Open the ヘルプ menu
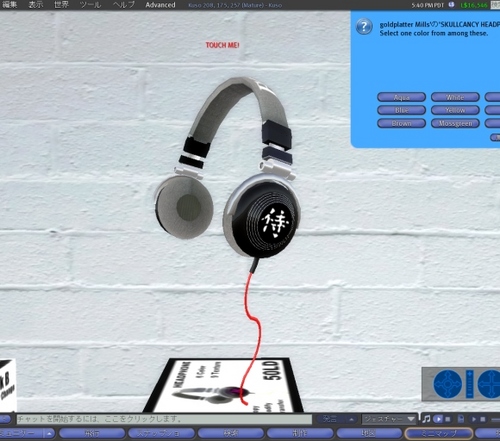 pos(124,5)
